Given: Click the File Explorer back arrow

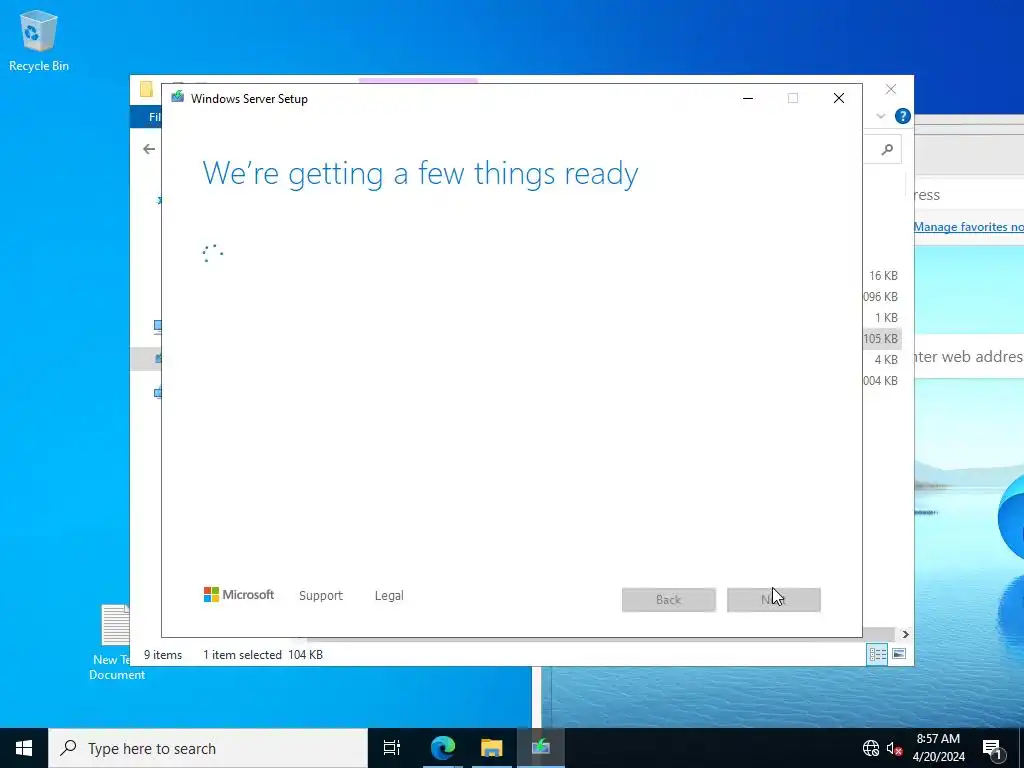Looking at the screenshot, I should [x=149, y=150].
